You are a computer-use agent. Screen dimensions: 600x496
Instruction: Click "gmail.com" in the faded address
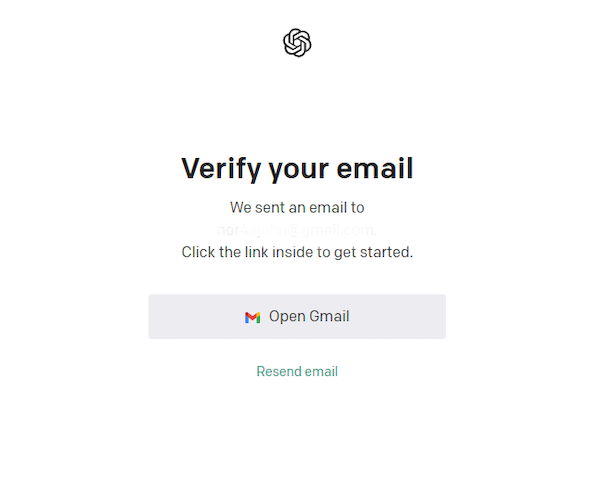pos(338,230)
